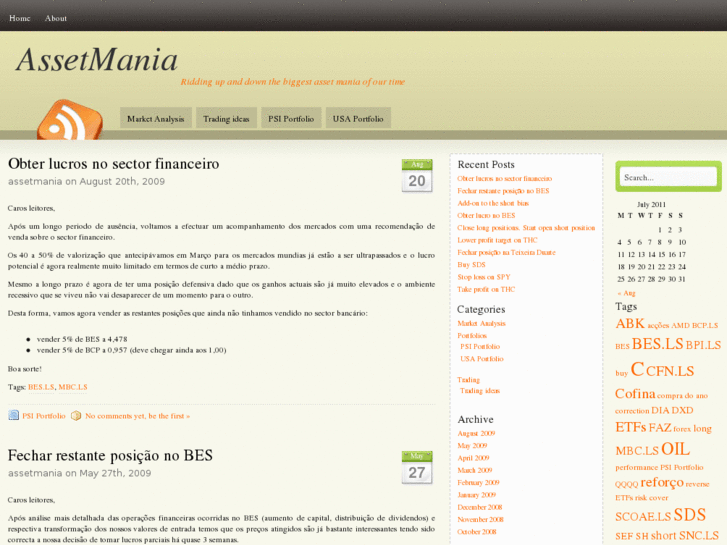Open recent post 'Buy SDS'

click(x=471, y=264)
